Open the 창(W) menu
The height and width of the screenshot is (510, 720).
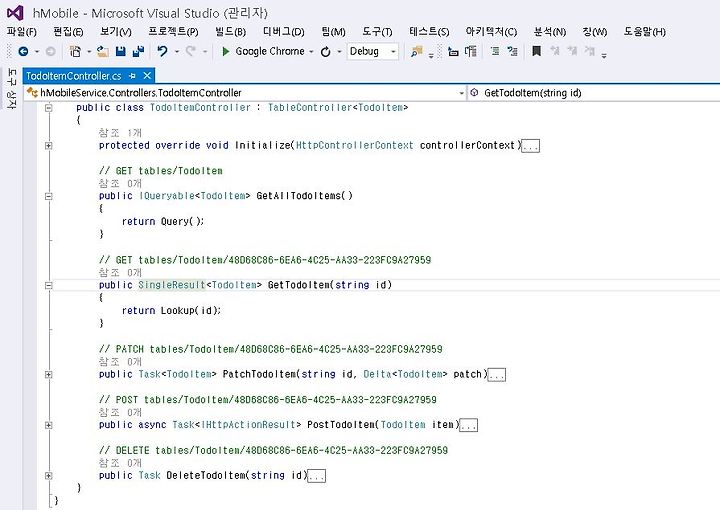tap(595, 32)
